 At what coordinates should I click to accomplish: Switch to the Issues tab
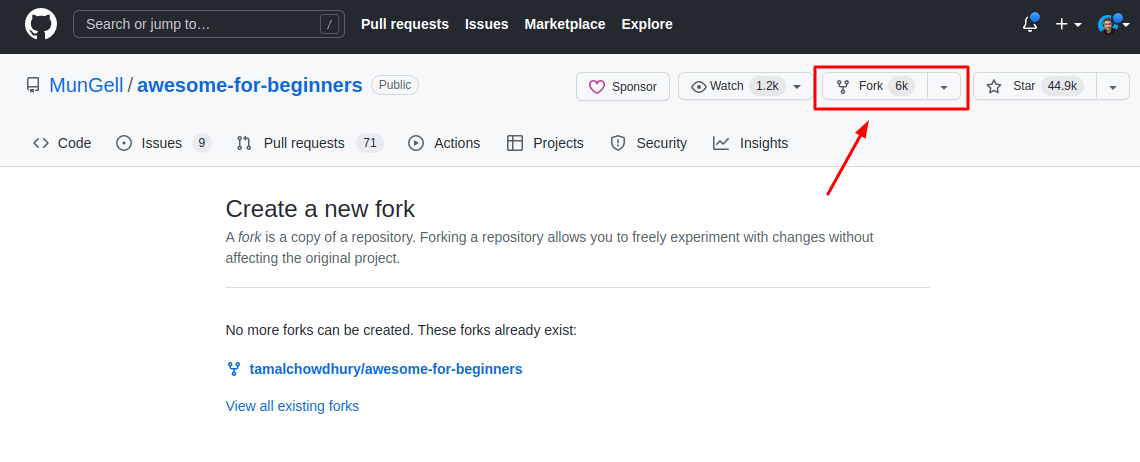tap(163, 143)
